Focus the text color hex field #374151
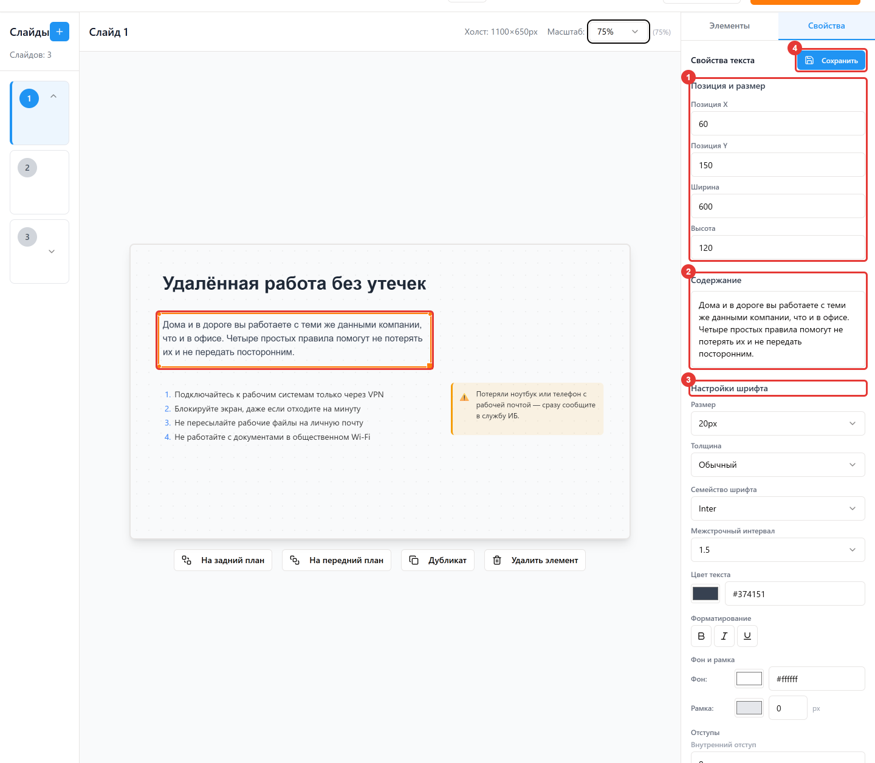This screenshot has height=763, width=875. (795, 594)
